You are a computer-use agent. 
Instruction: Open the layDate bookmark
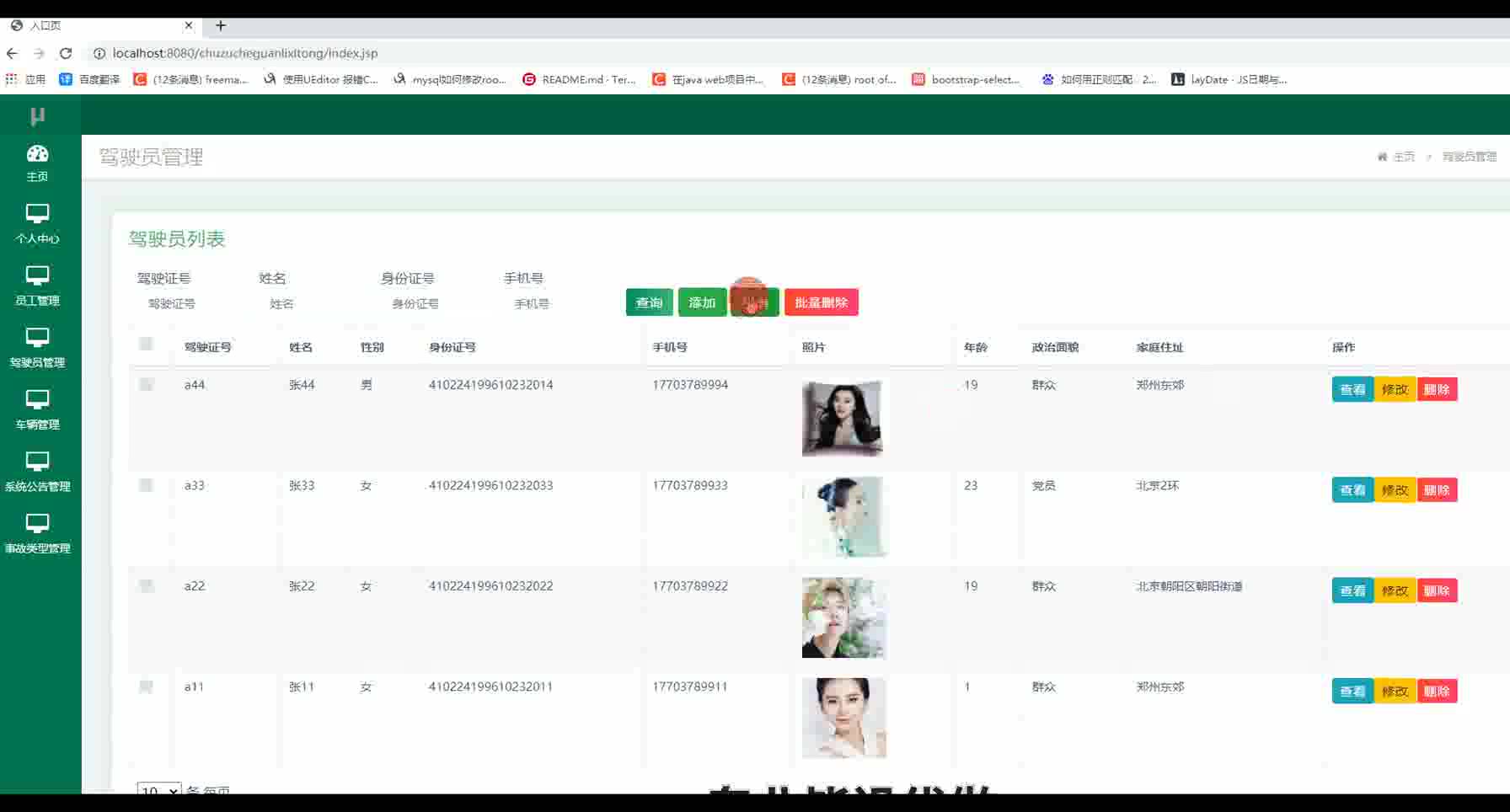point(1229,79)
